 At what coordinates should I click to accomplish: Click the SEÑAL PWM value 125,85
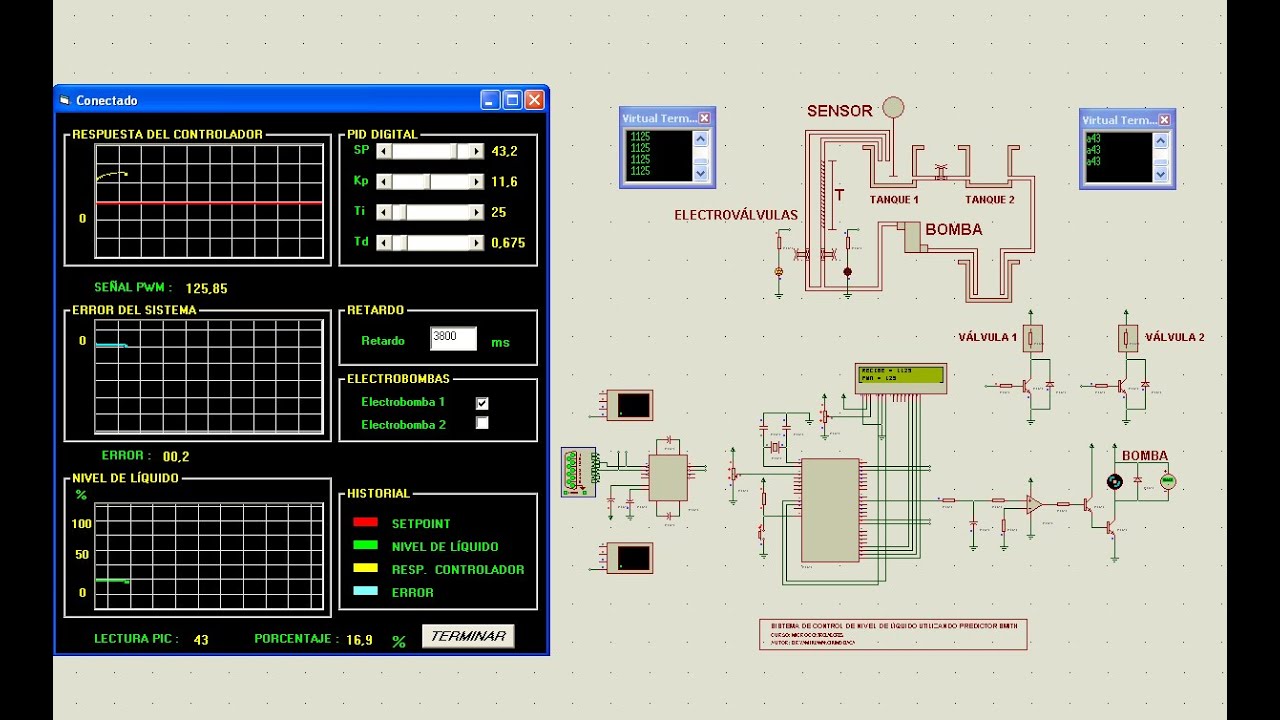[x=206, y=289]
